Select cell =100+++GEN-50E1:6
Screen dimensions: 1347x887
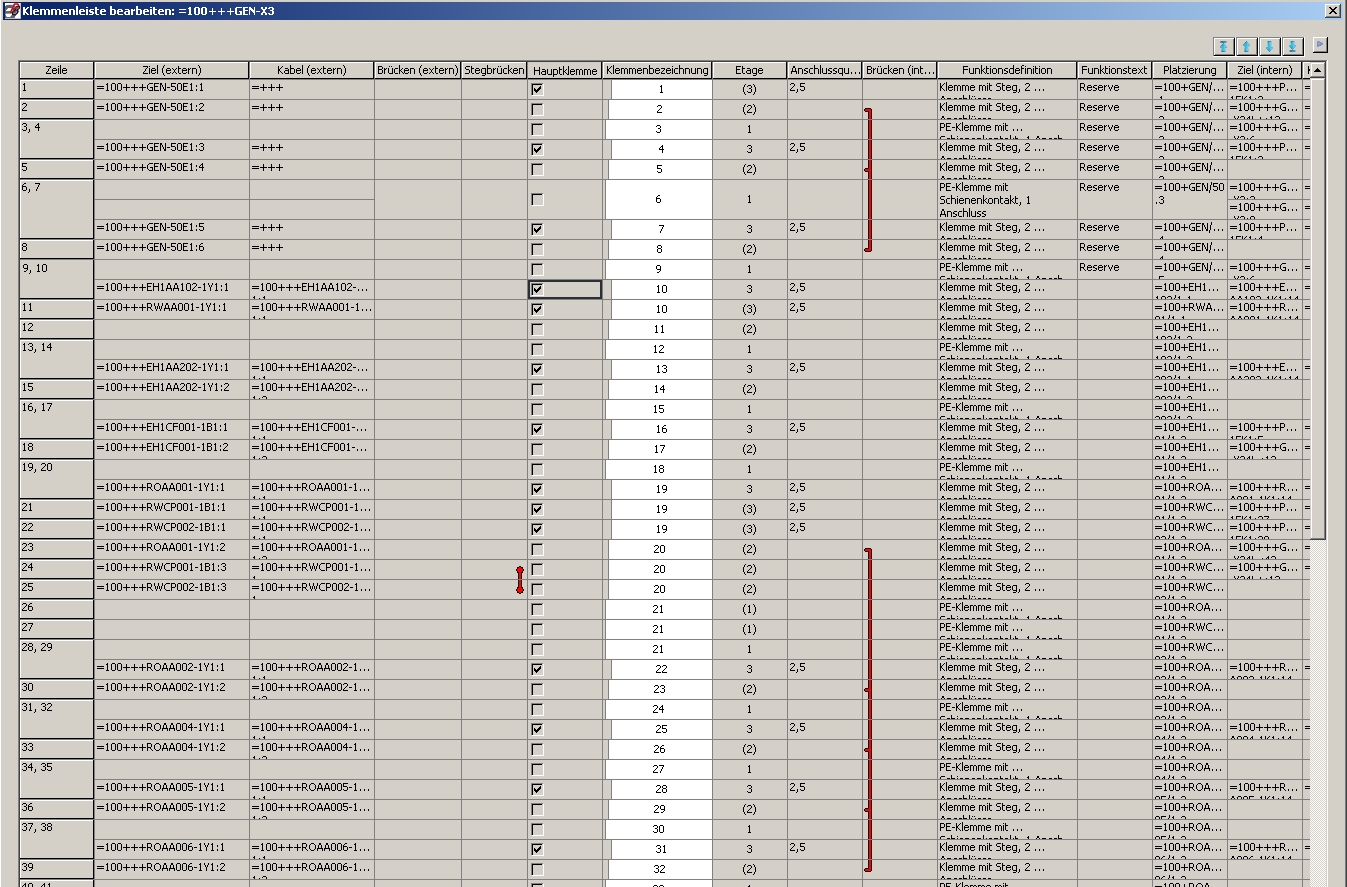tap(171, 250)
